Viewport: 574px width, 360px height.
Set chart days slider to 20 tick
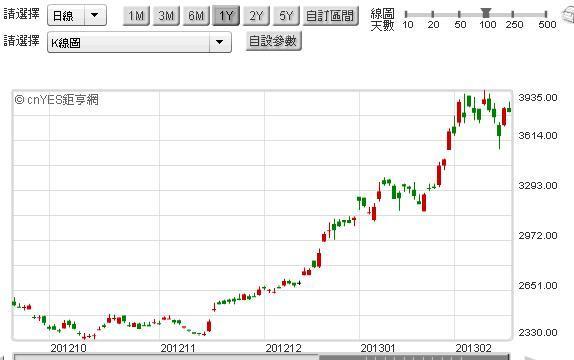(433, 14)
